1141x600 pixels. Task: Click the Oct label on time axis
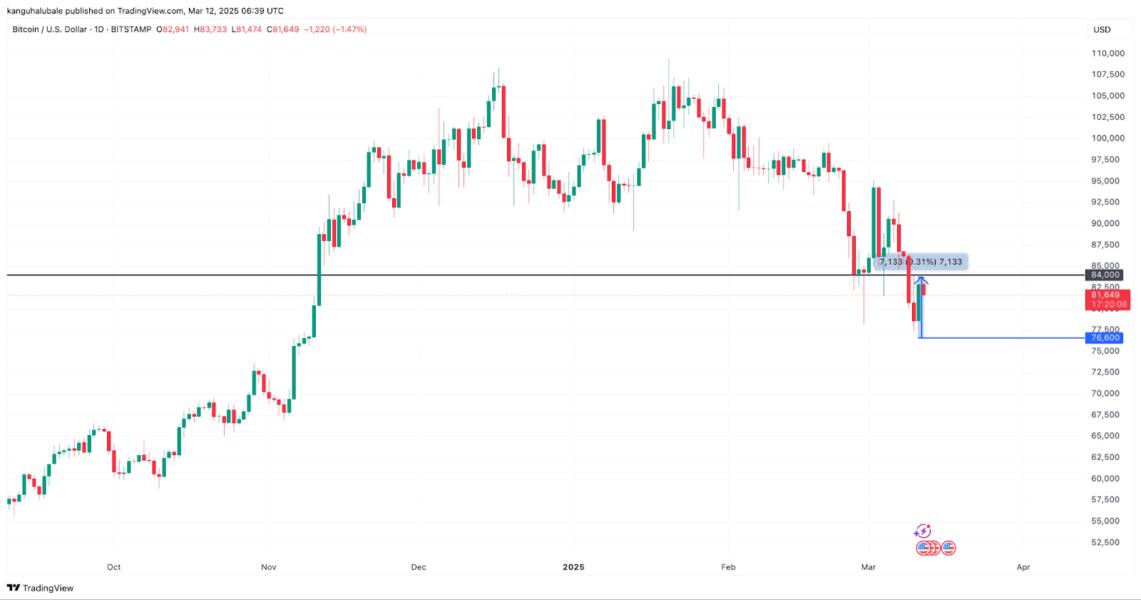[113, 567]
